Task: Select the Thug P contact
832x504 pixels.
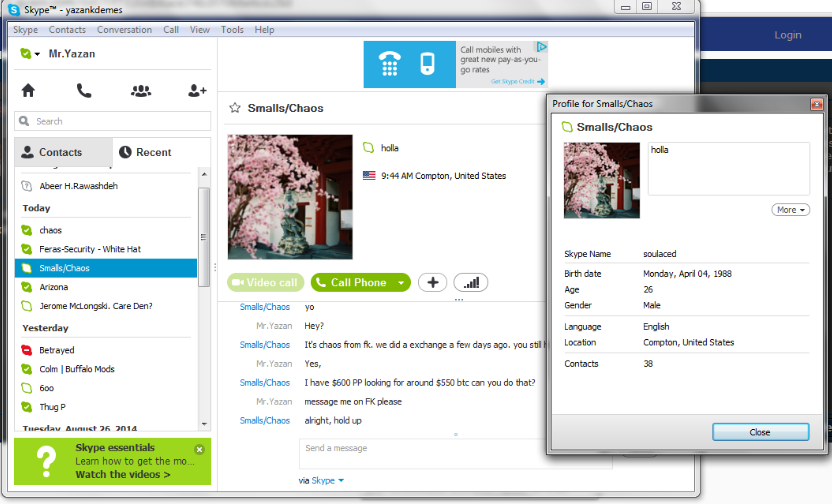Action: [106, 407]
